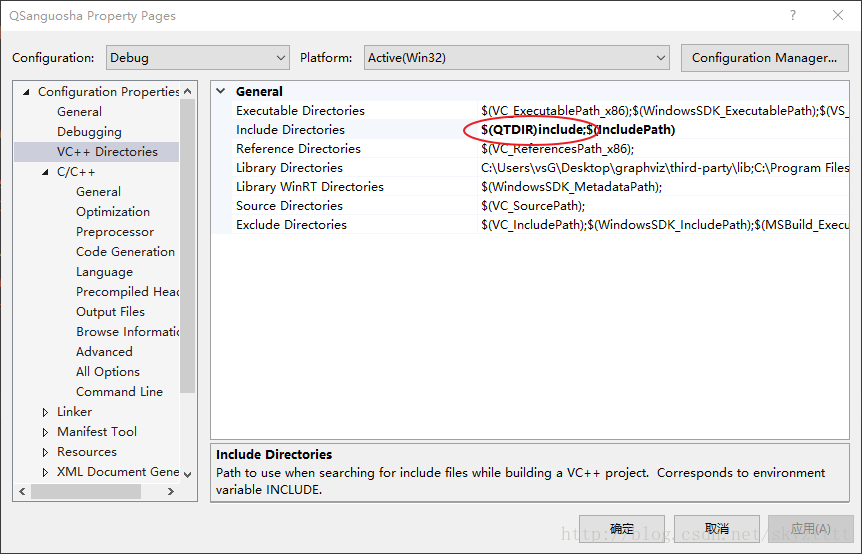Select Optimization under C/C++
This screenshot has height=554, width=862.
pos(113,212)
